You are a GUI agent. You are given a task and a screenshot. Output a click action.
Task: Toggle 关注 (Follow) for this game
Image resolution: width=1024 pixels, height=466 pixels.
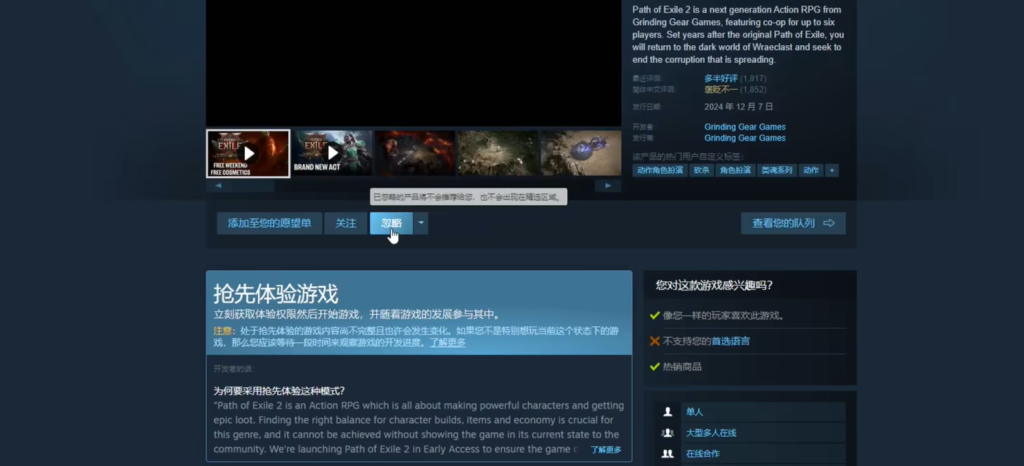tap(346, 223)
